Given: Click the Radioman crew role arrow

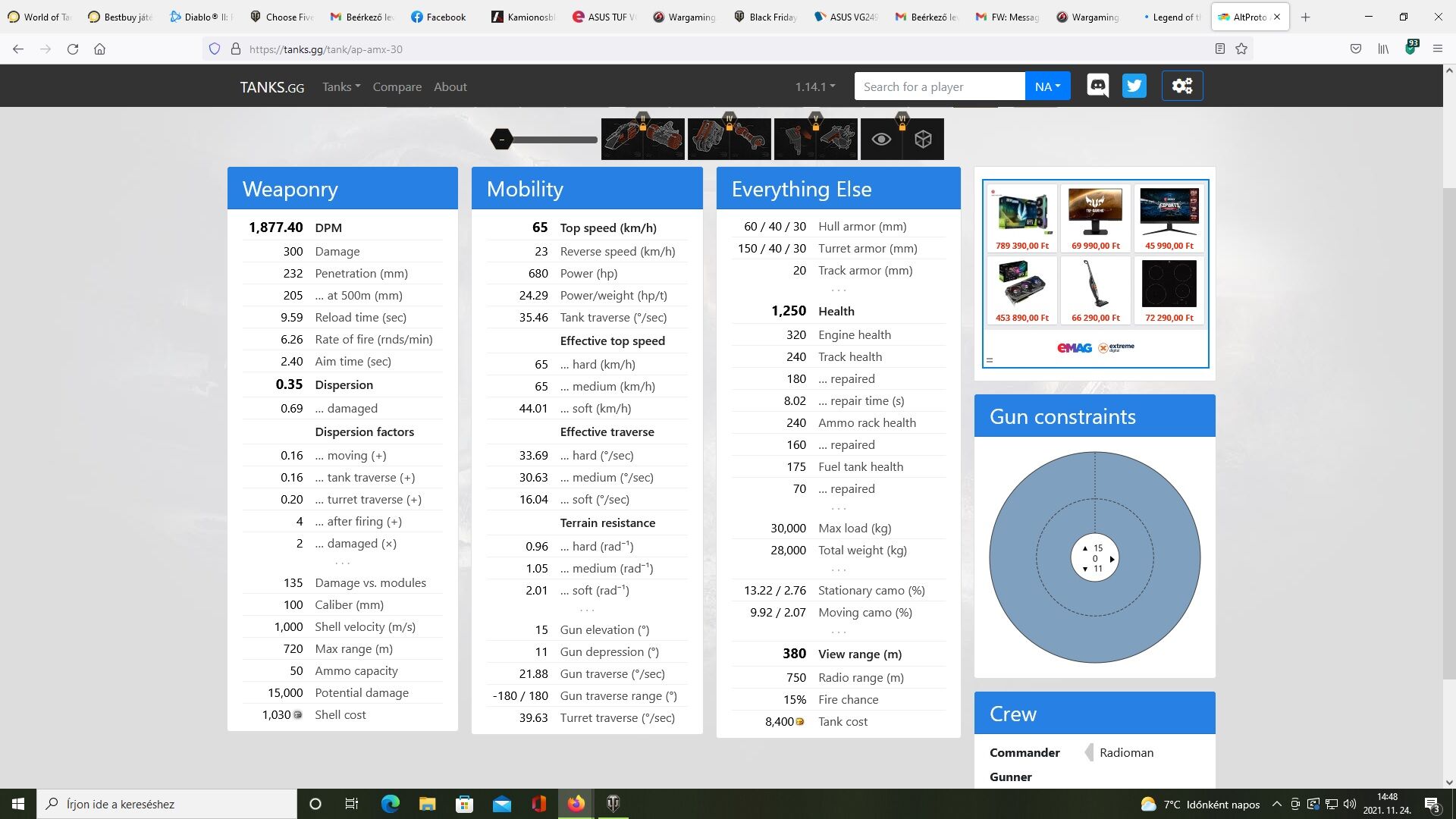Looking at the screenshot, I should [1090, 752].
